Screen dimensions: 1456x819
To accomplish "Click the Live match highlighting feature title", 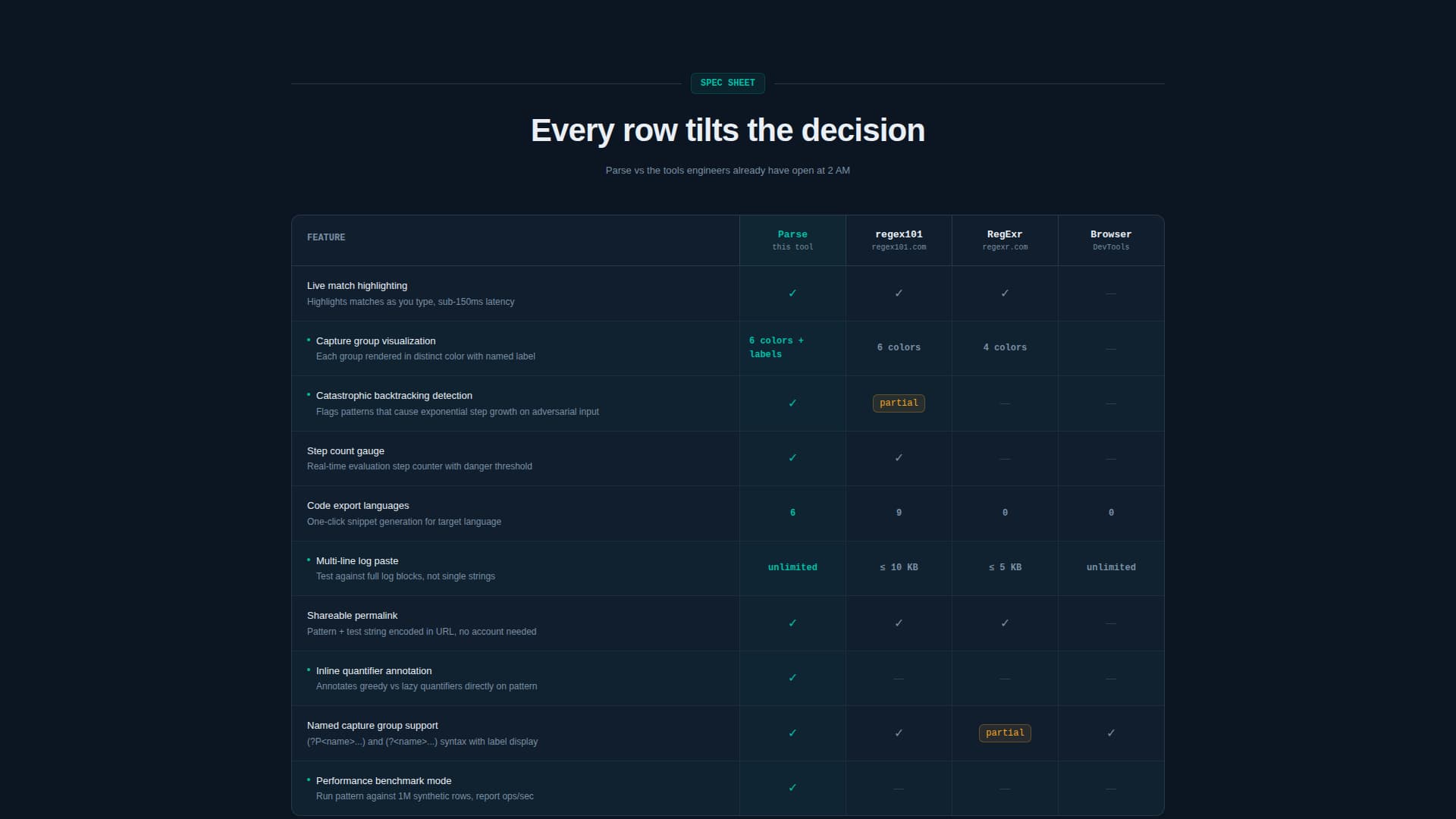I will (x=357, y=286).
